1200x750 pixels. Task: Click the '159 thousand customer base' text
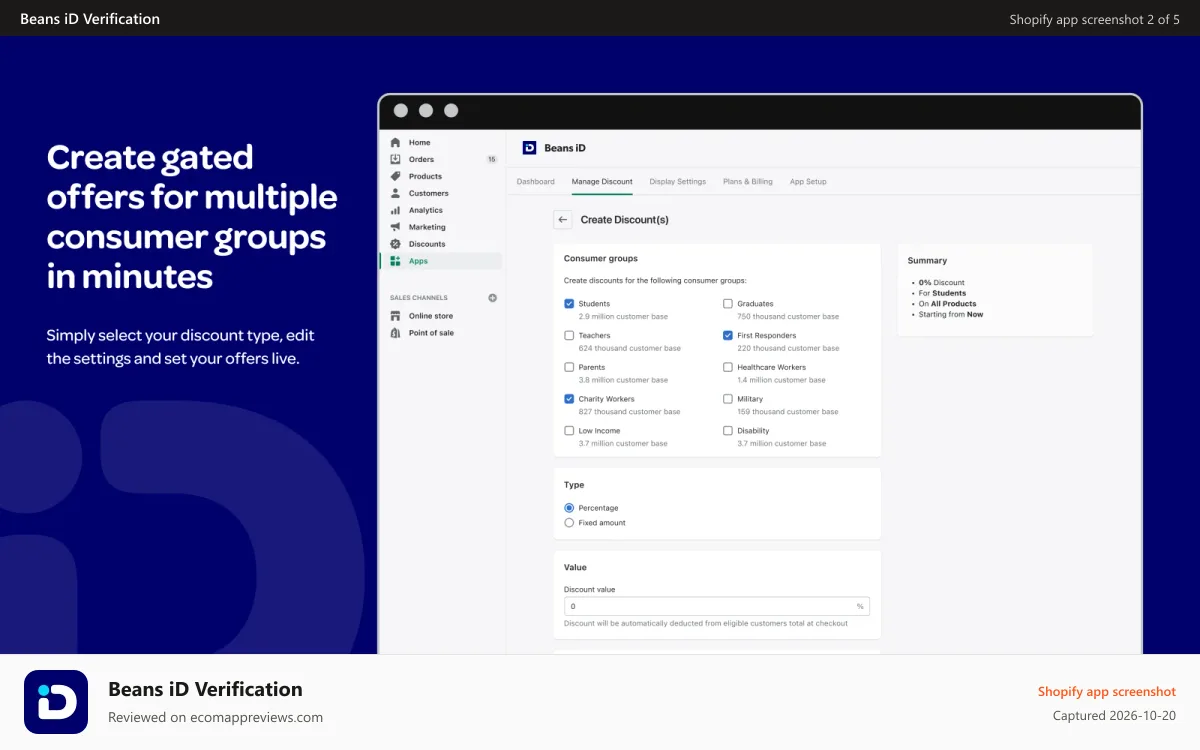coord(788,412)
